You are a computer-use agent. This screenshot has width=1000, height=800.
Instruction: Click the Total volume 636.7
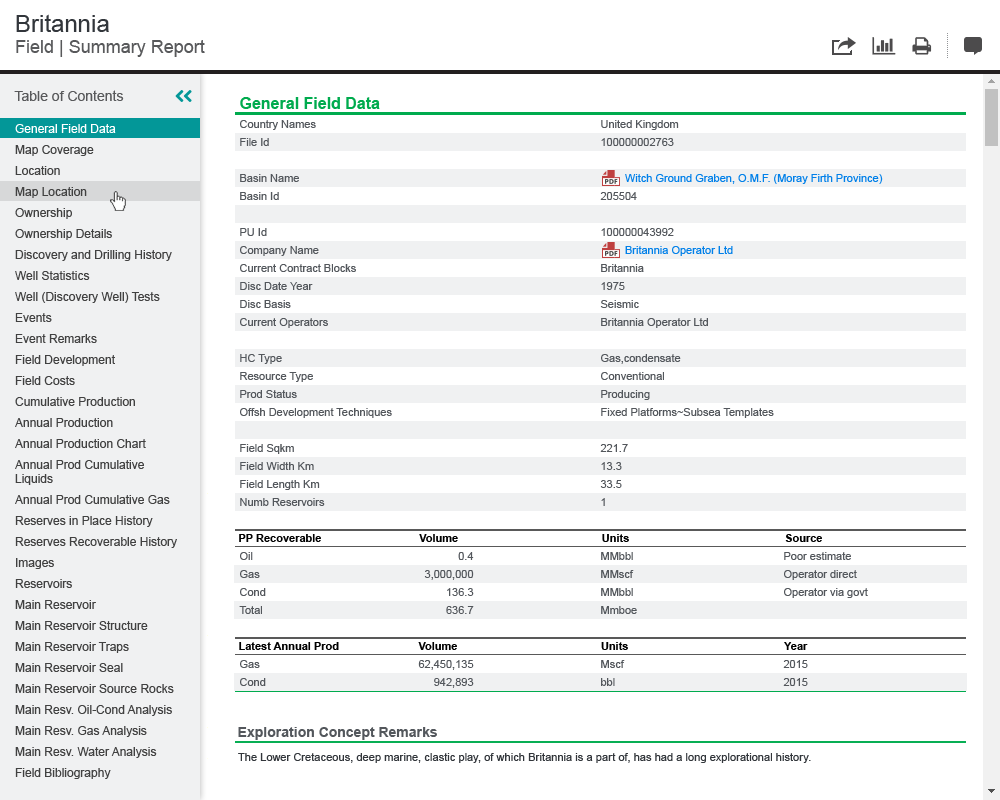tap(459, 611)
